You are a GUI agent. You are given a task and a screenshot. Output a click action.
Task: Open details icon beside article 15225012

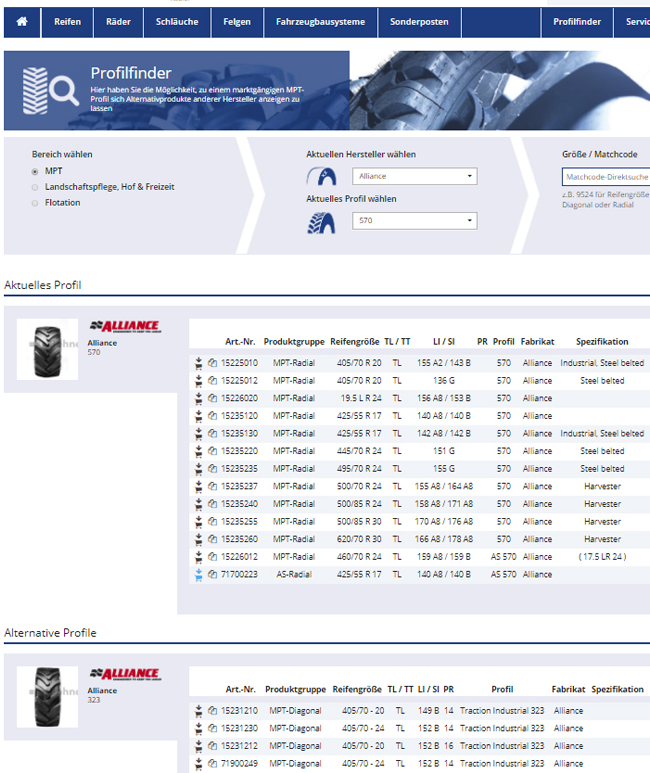click(x=212, y=381)
